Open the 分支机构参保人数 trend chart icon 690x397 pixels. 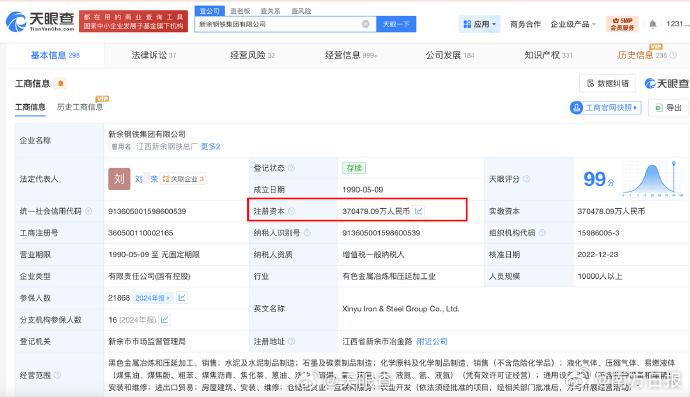click(x=164, y=320)
